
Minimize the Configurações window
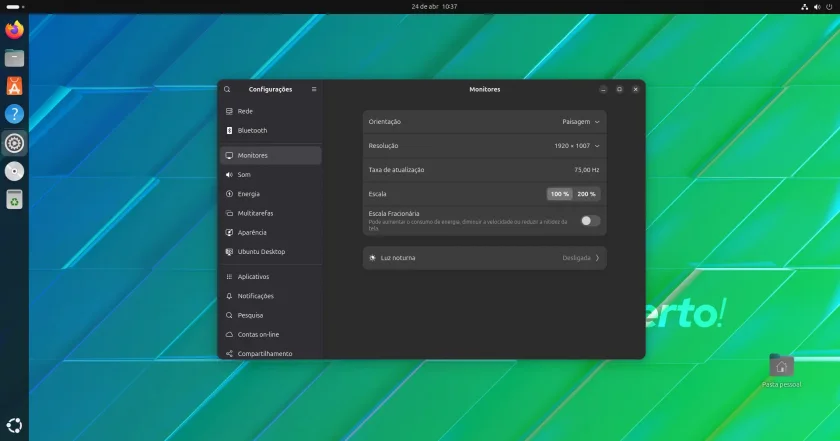pos(603,89)
